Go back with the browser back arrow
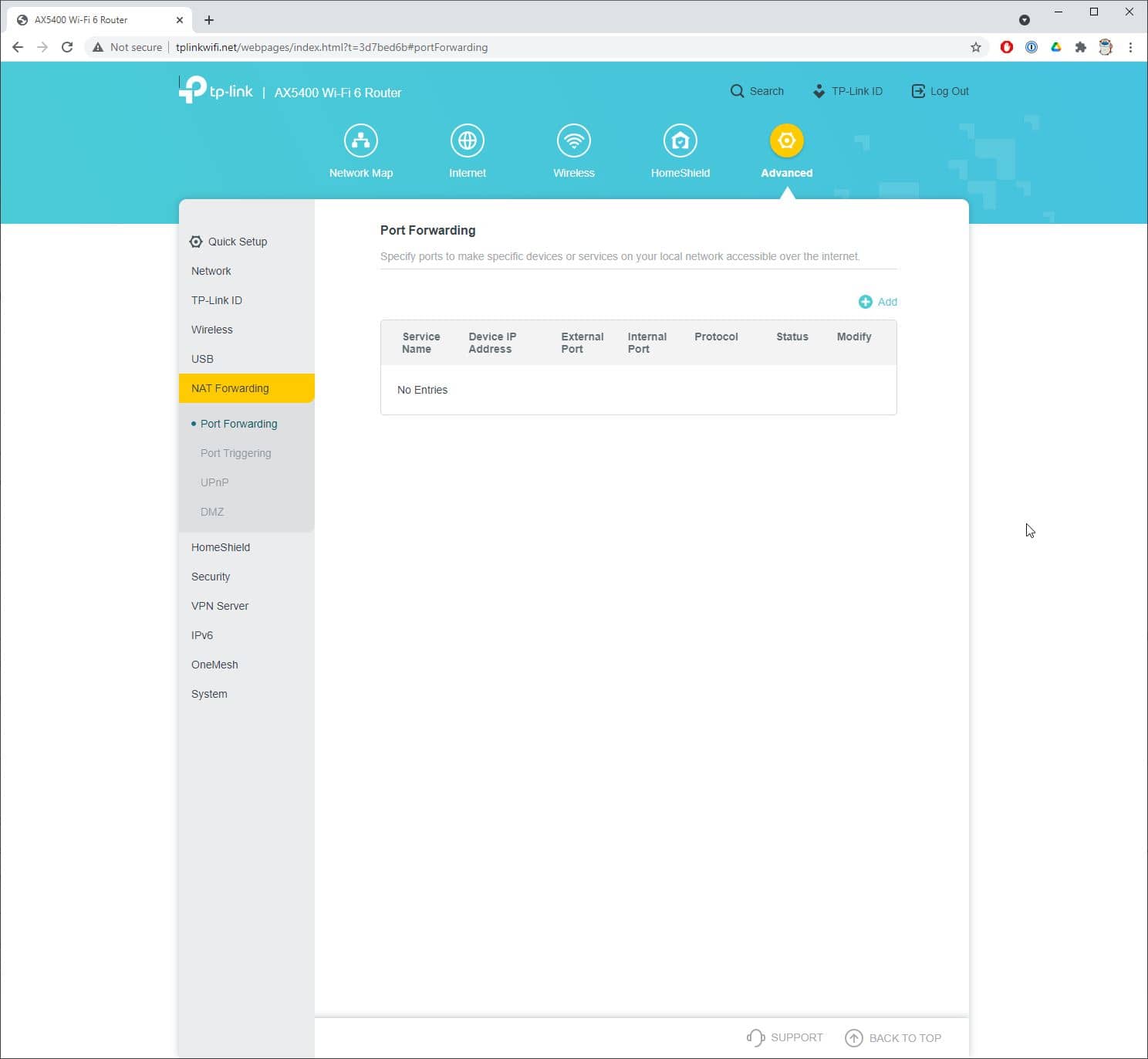The height and width of the screenshot is (1059, 1148). coord(18,47)
